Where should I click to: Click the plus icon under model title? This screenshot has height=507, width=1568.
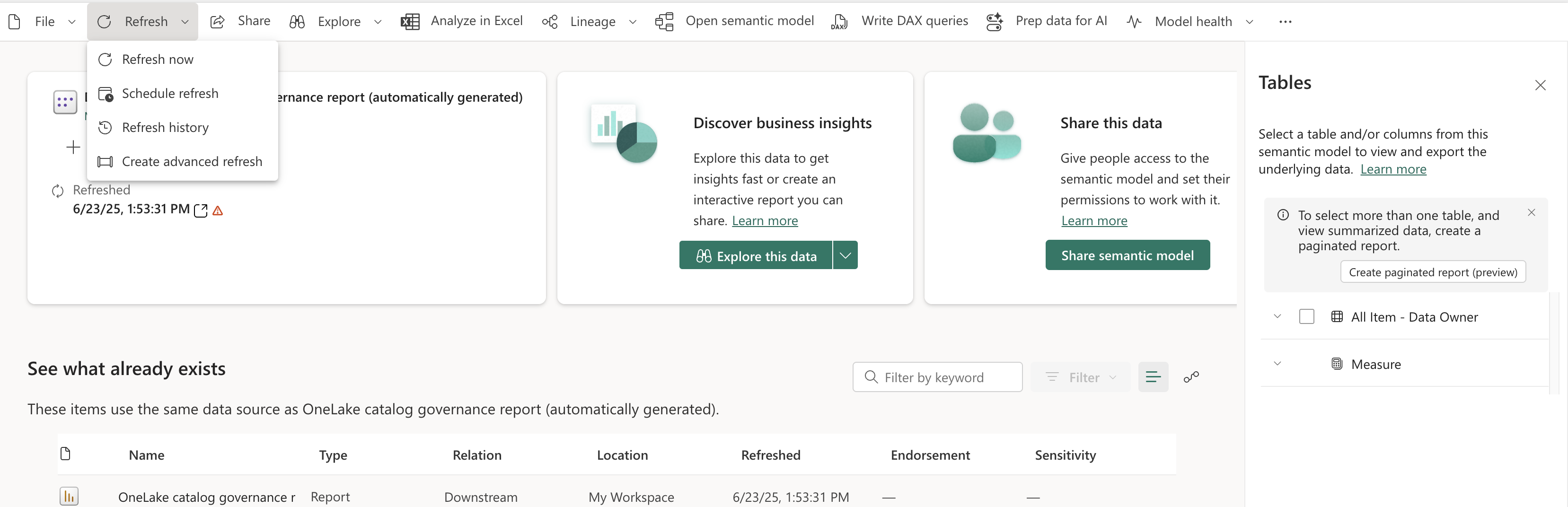point(73,147)
